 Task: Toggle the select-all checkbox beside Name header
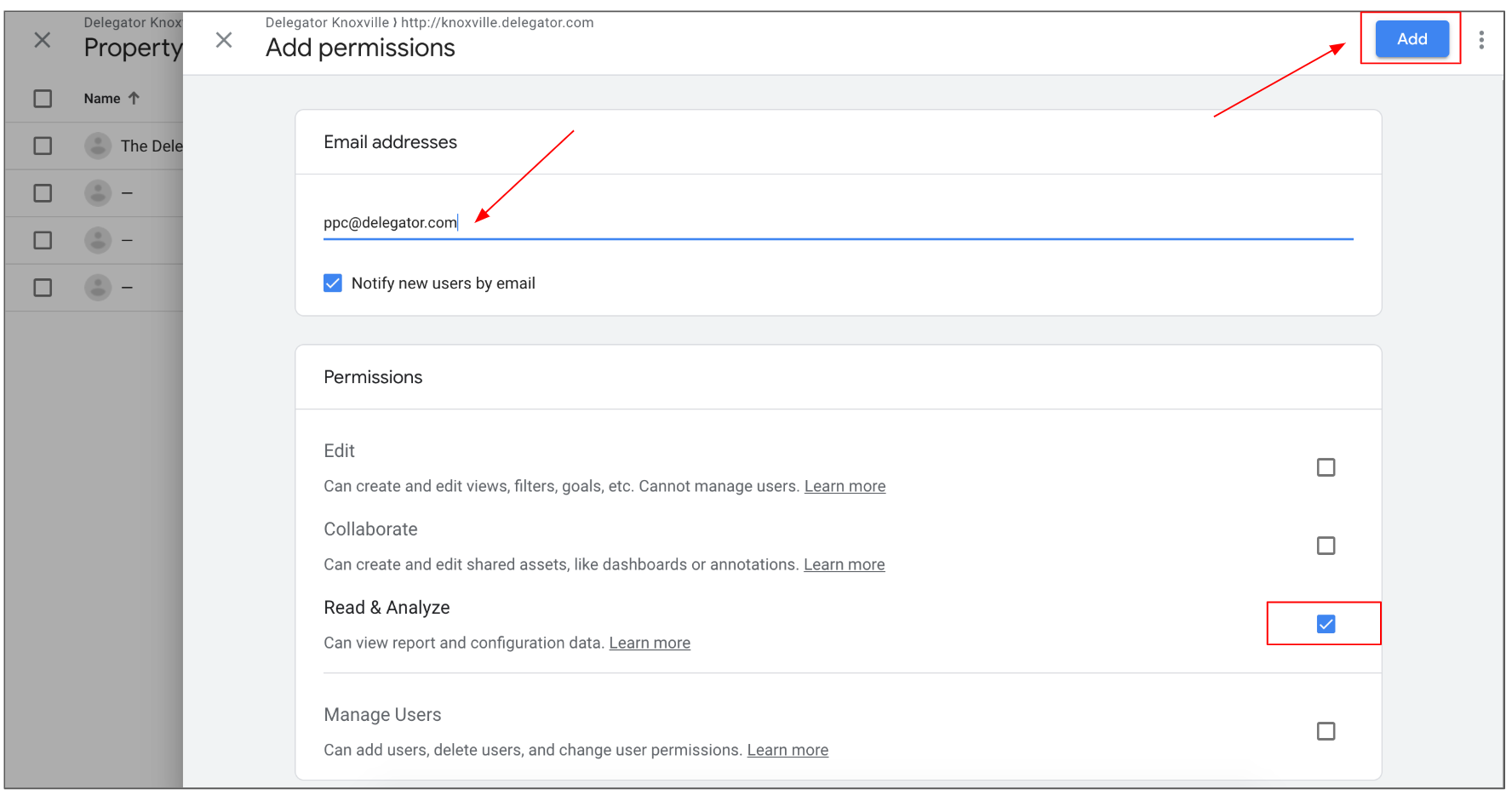coord(43,99)
